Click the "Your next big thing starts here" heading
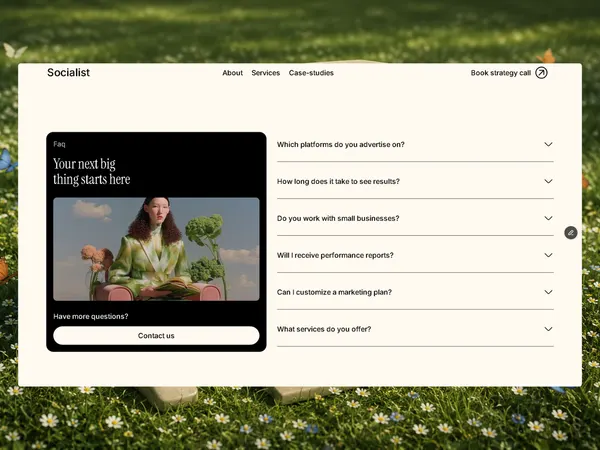Image resolution: width=600 pixels, height=450 pixels. (91, 171)
